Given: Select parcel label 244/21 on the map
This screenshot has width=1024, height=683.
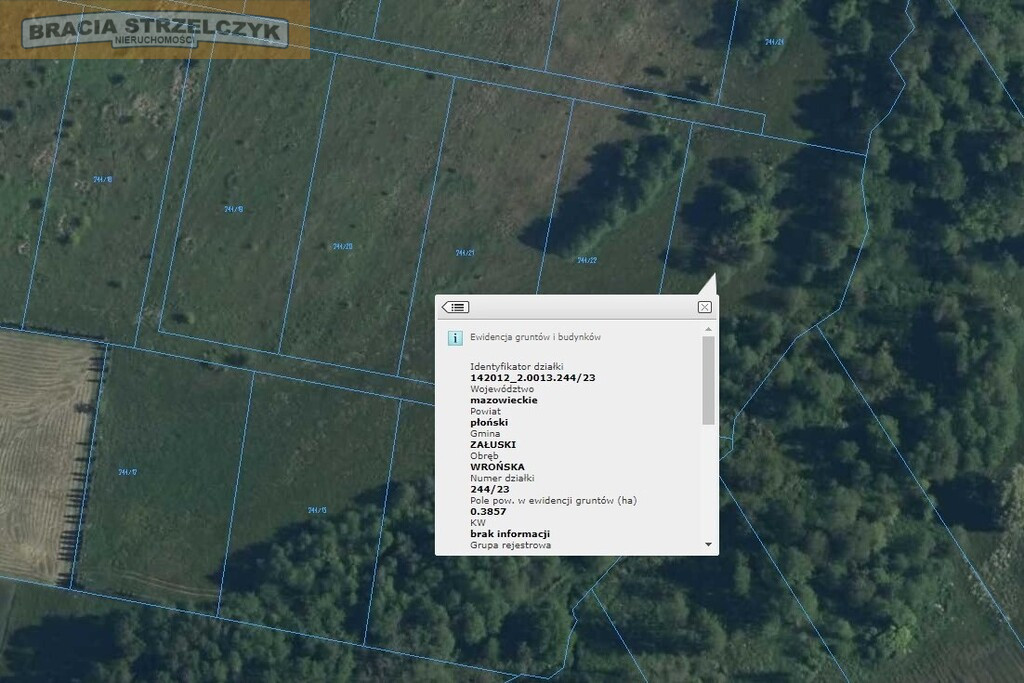Looking at the screenshot, I should 465,253.
